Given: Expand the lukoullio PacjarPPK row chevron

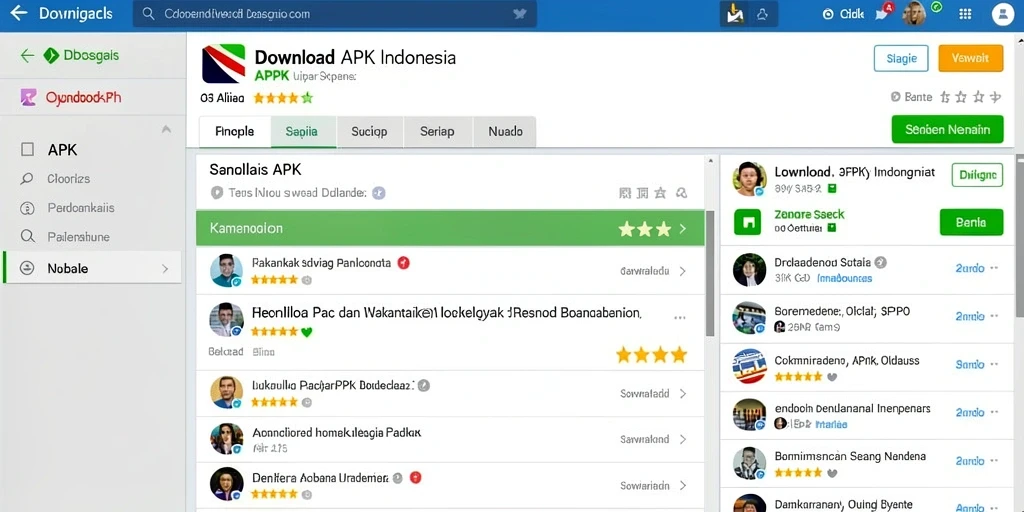Looking at the screenshot, I should click(x=682, y=394).
